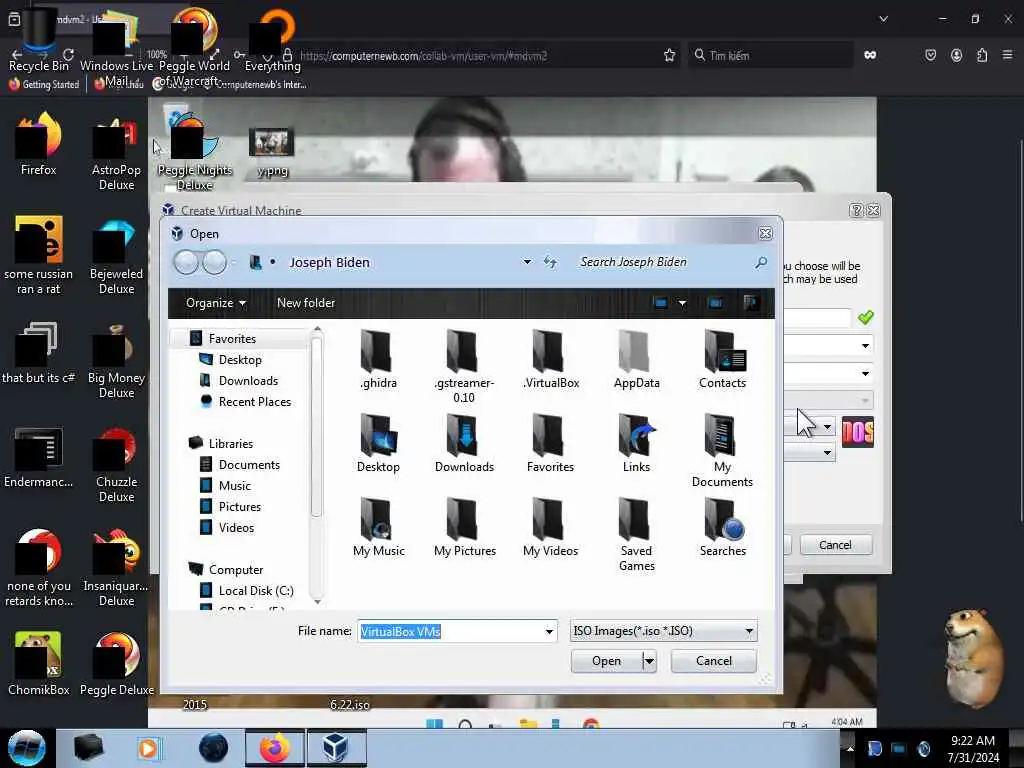Image resolution: width=1024 pixels, height=768 pixels.
Task: Click the forward navigation button in Open dialog
Action: tap(215, 263)
